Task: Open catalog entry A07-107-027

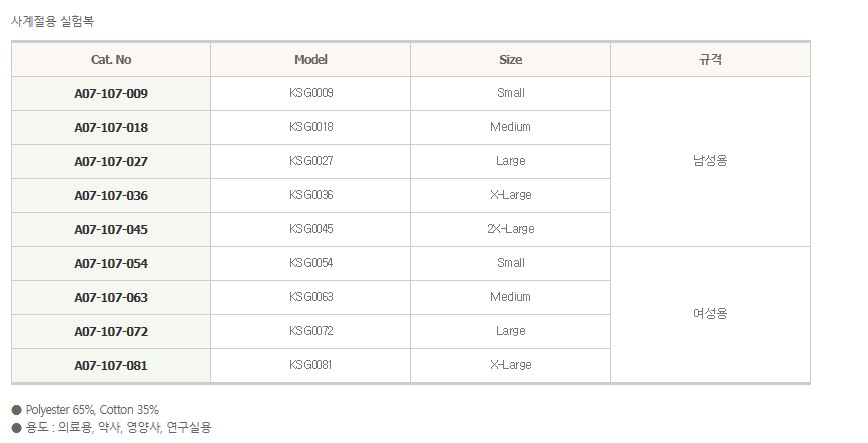Action: click(111, 162)
